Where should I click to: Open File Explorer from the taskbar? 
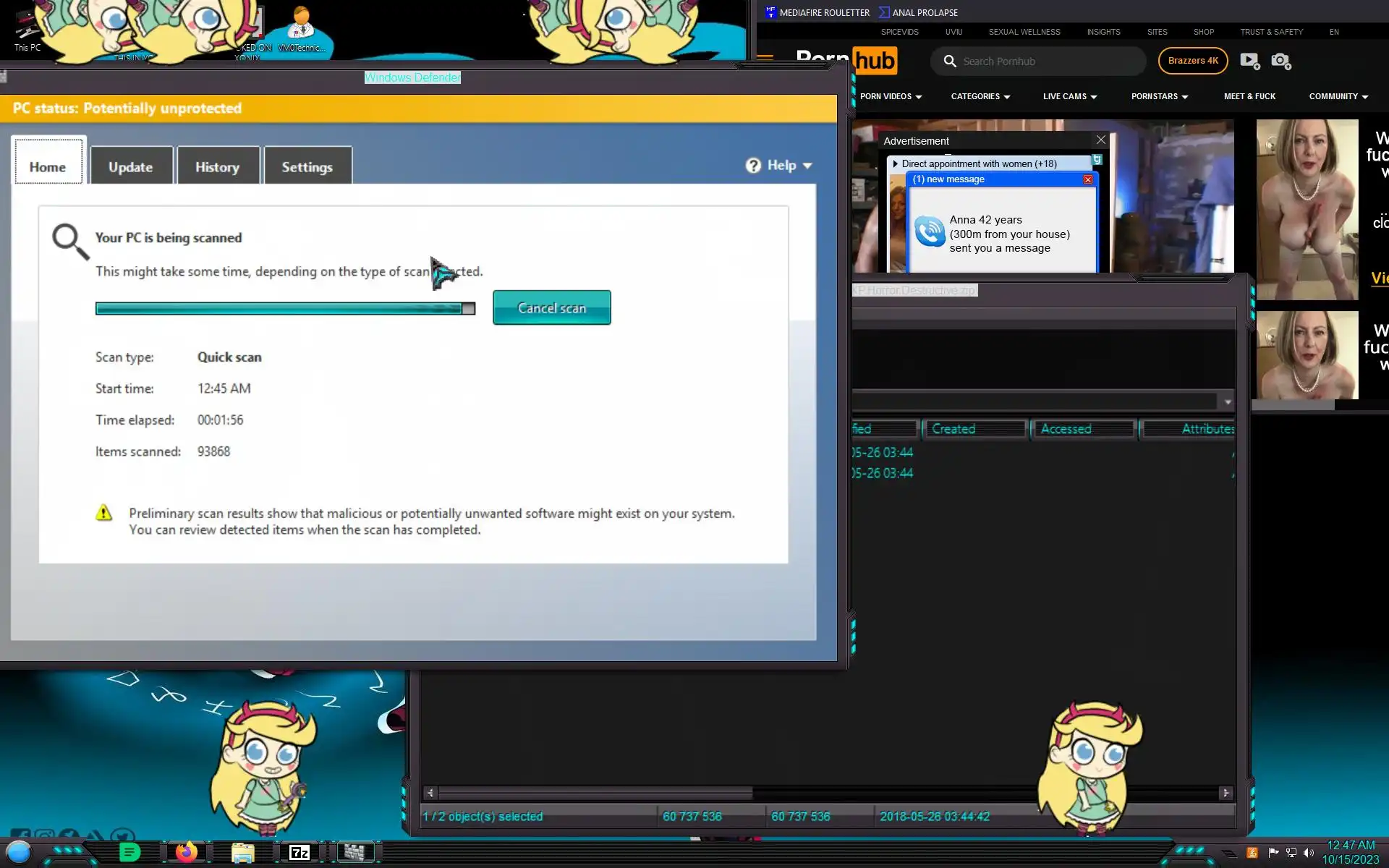(242, 853)
